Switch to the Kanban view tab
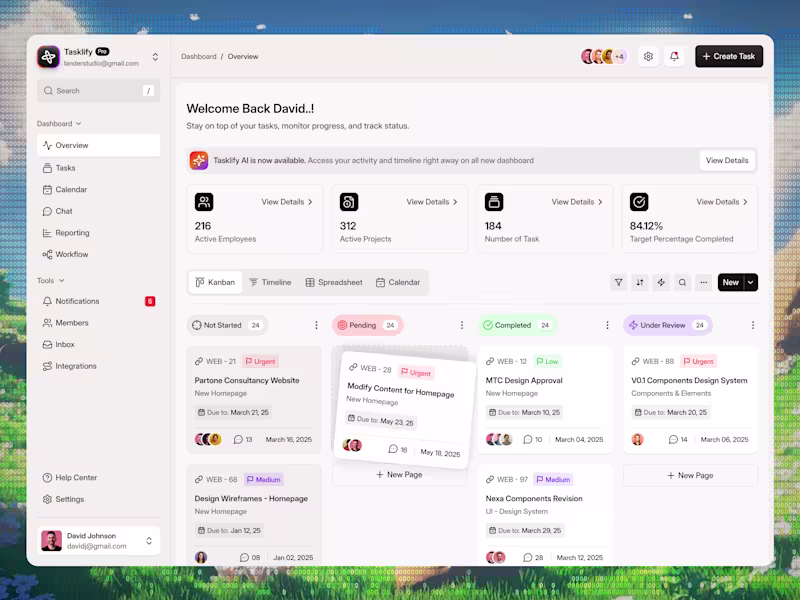 click(x=215, y=282)
